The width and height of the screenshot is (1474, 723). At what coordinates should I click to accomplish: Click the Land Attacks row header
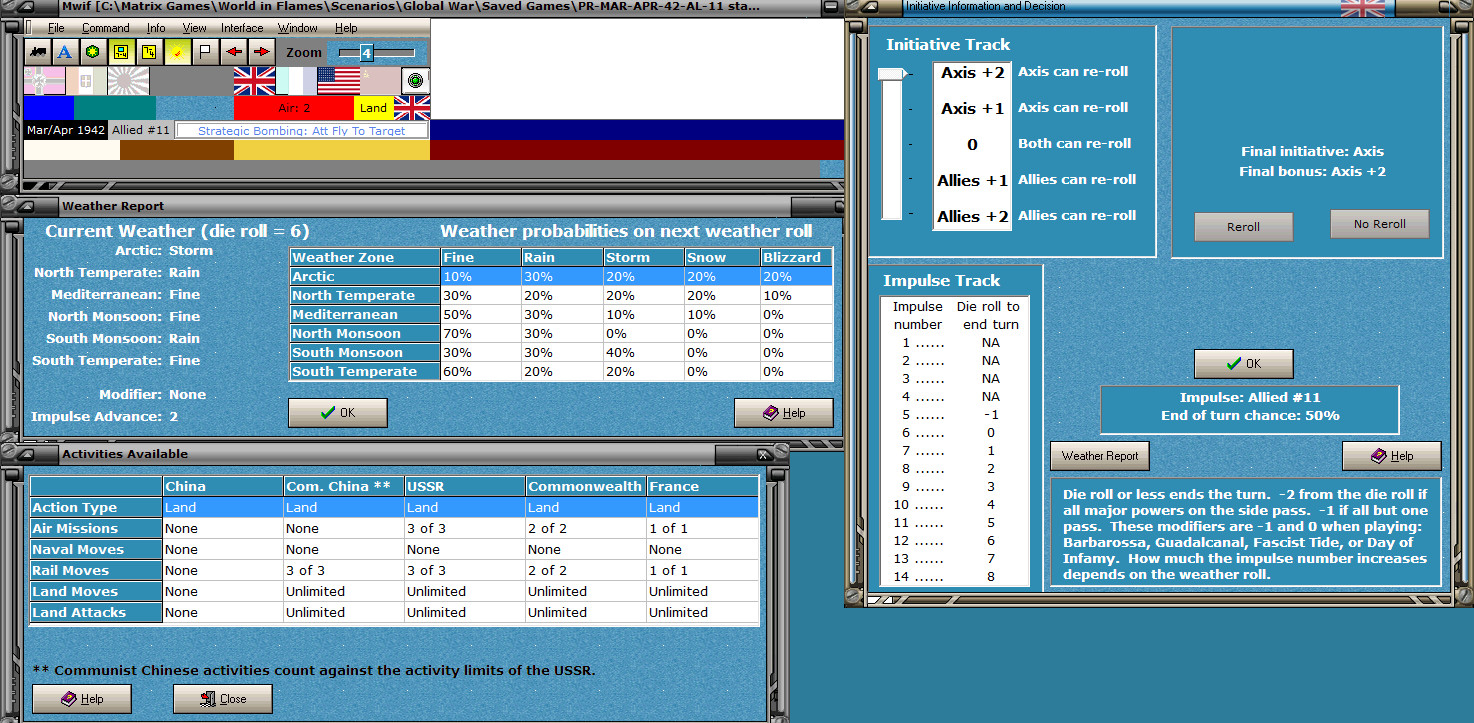pyautogui.click(x=97, y=613)
